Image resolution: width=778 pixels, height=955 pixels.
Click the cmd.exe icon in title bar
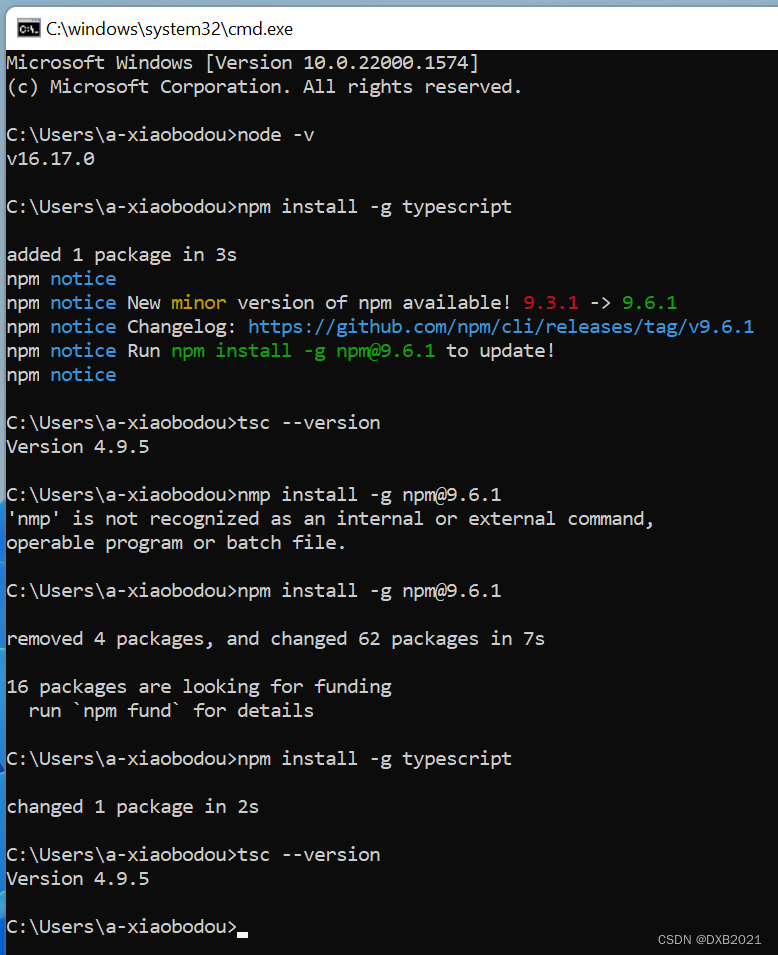coord(28,29)
